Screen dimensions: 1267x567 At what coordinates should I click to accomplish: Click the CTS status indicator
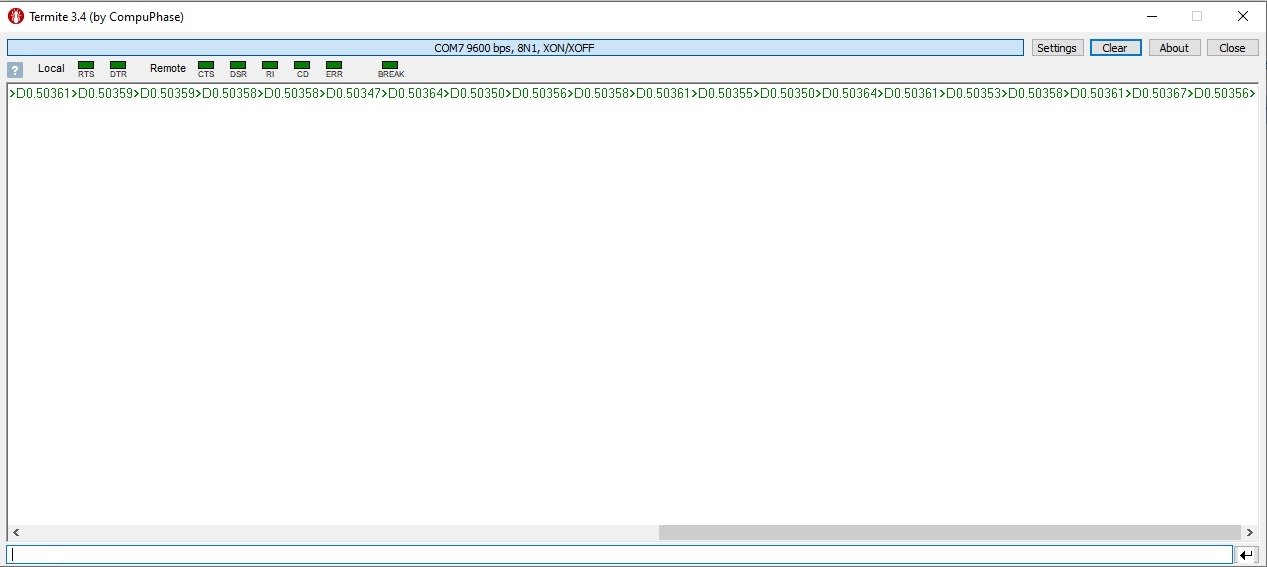click(206, 66)
